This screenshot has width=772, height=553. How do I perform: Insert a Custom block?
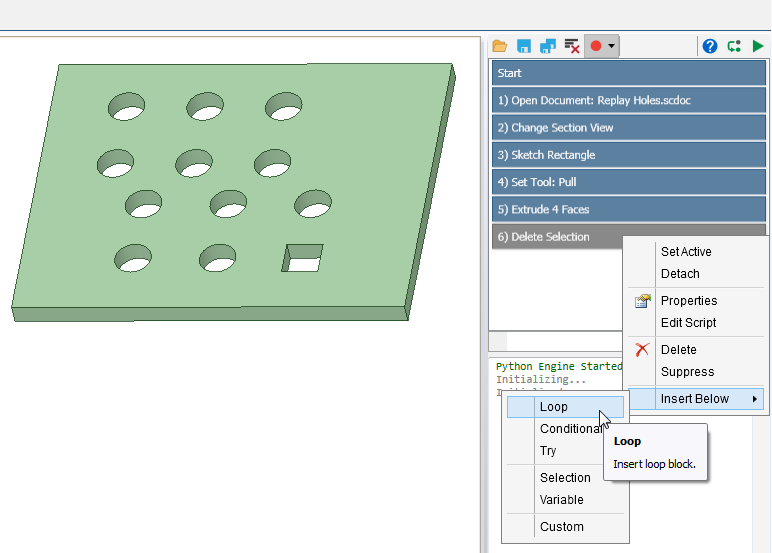click(565, 527)
